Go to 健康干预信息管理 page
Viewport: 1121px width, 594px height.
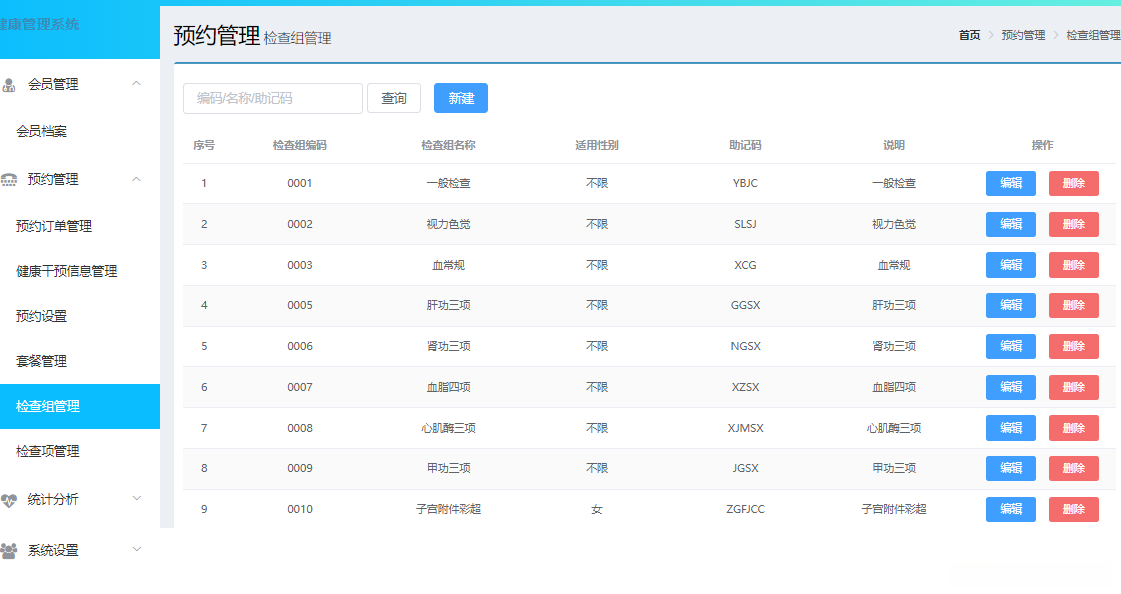click(66, 272)
